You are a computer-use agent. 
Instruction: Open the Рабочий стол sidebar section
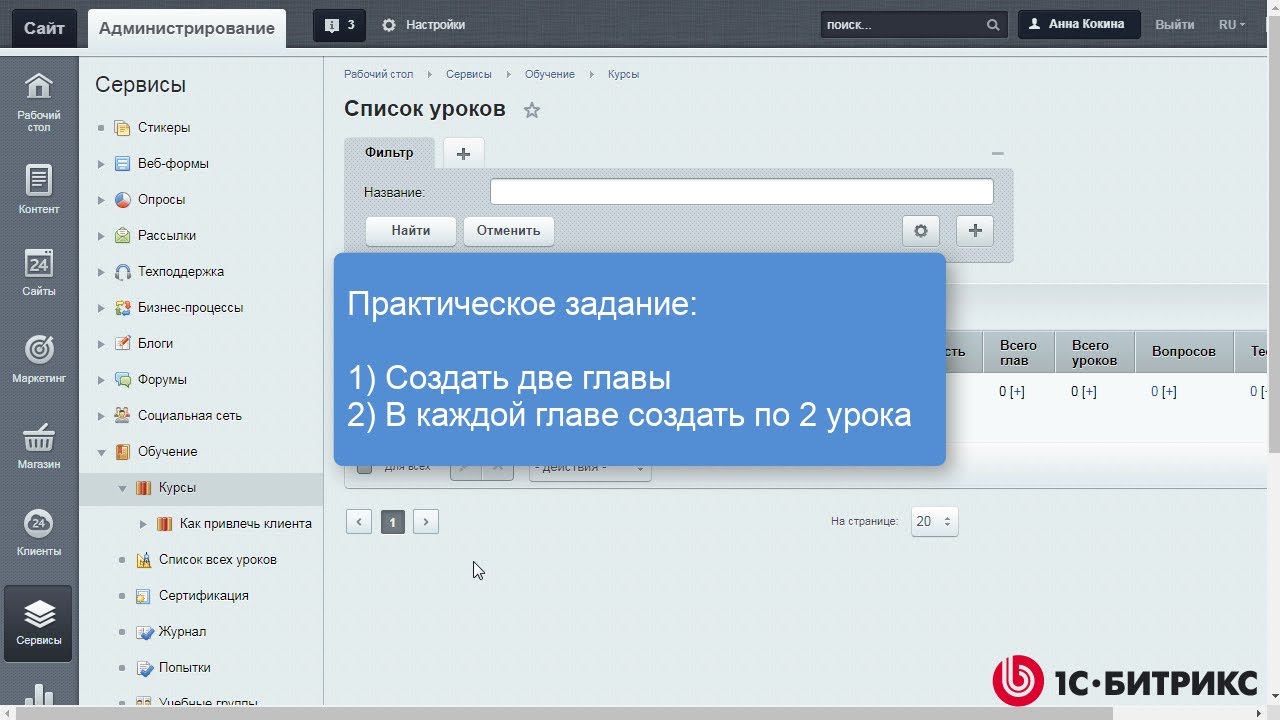(x=39, y=103)
